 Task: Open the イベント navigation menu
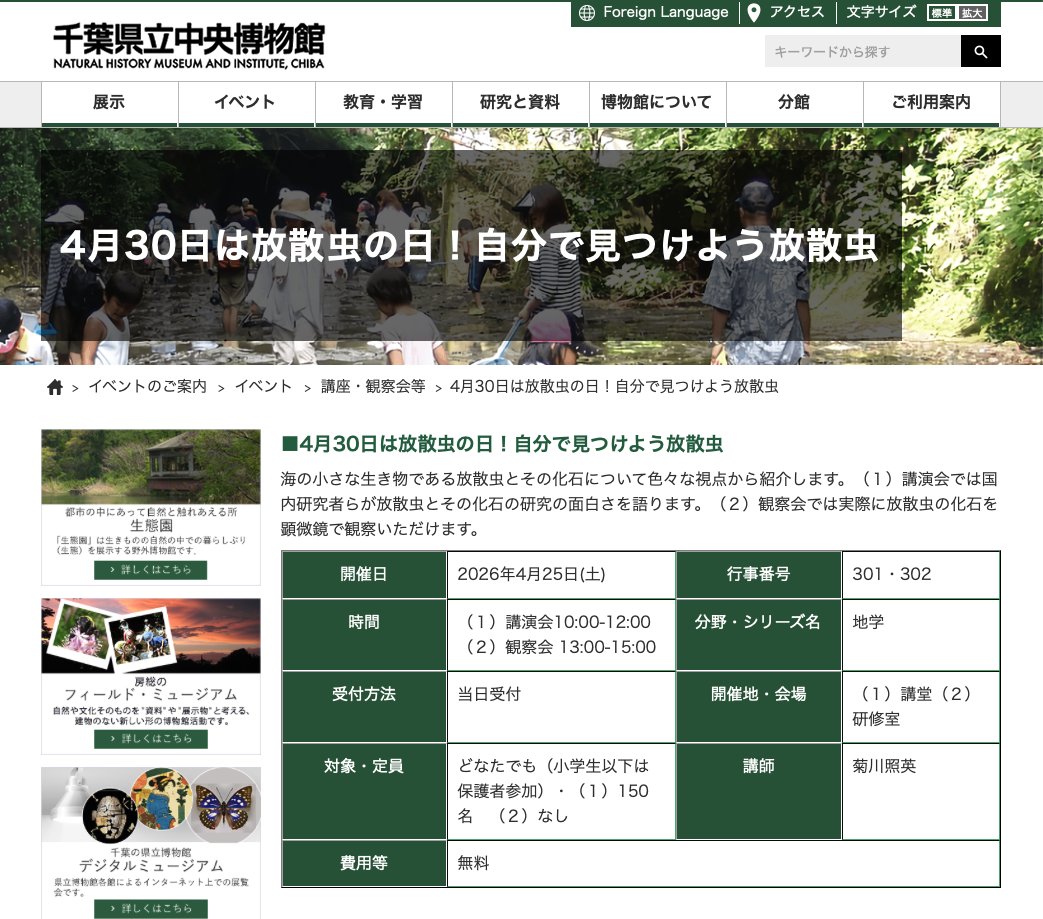pyautogui.click(x=246, y=102)
